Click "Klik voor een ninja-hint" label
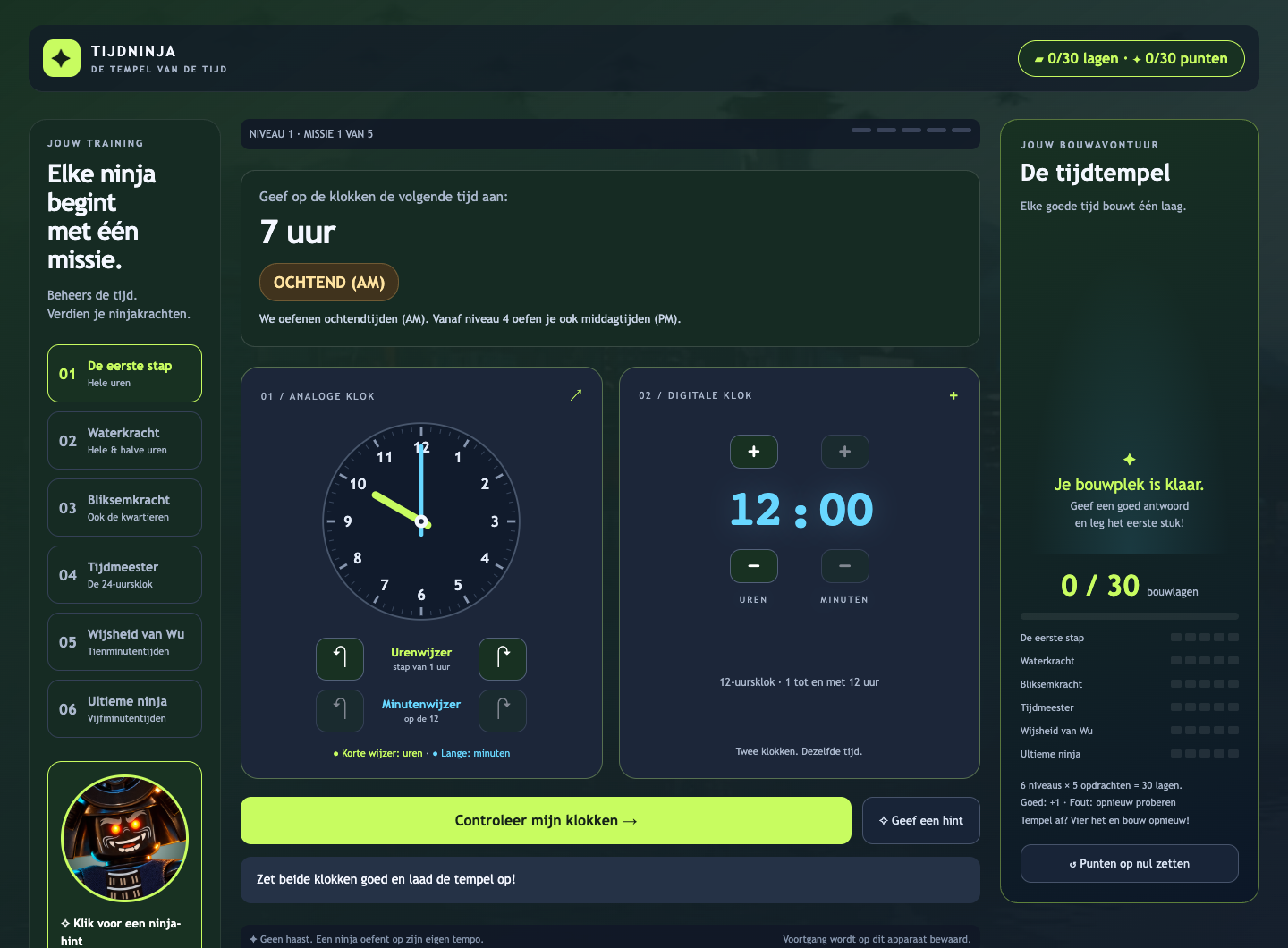The height and width of the screenshot is (948, 1288). [121, 932]
